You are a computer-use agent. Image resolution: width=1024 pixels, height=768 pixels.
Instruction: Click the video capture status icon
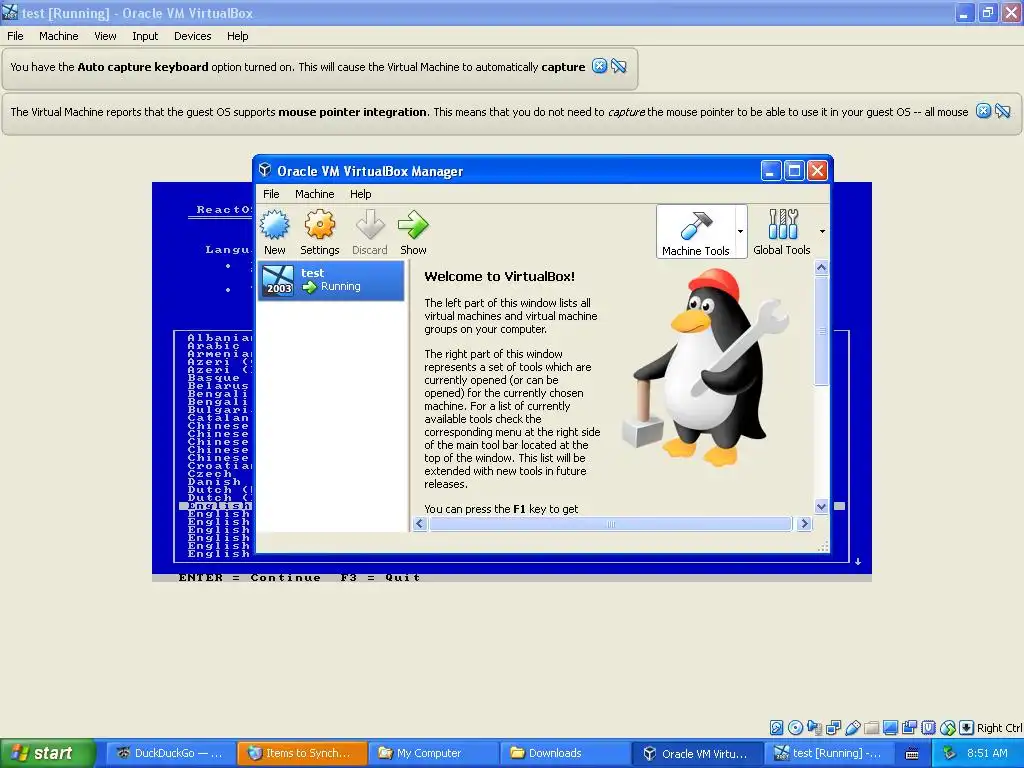pyautogui.click(x=910, y=728)
